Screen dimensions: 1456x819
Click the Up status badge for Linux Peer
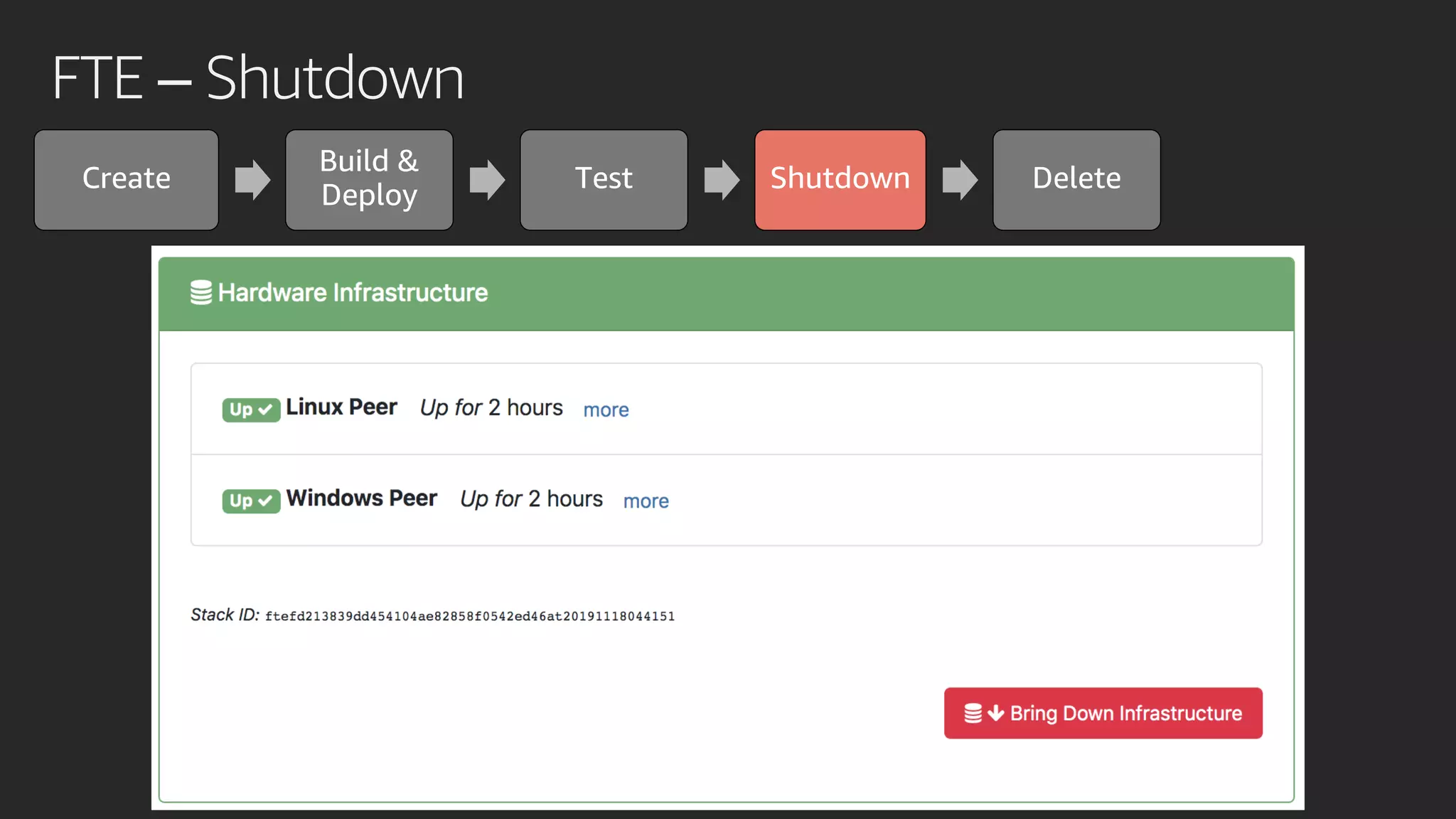click(x=251, y=409)
